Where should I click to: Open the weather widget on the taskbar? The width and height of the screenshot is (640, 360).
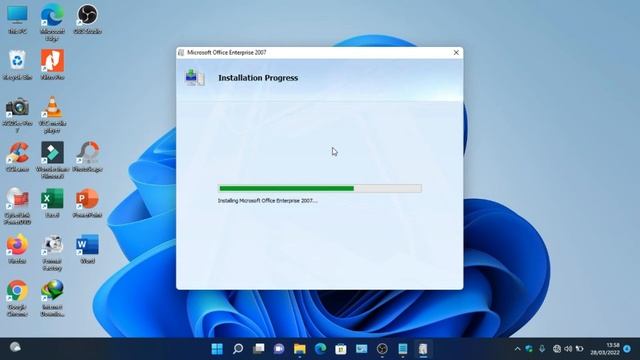pos(16,347)
